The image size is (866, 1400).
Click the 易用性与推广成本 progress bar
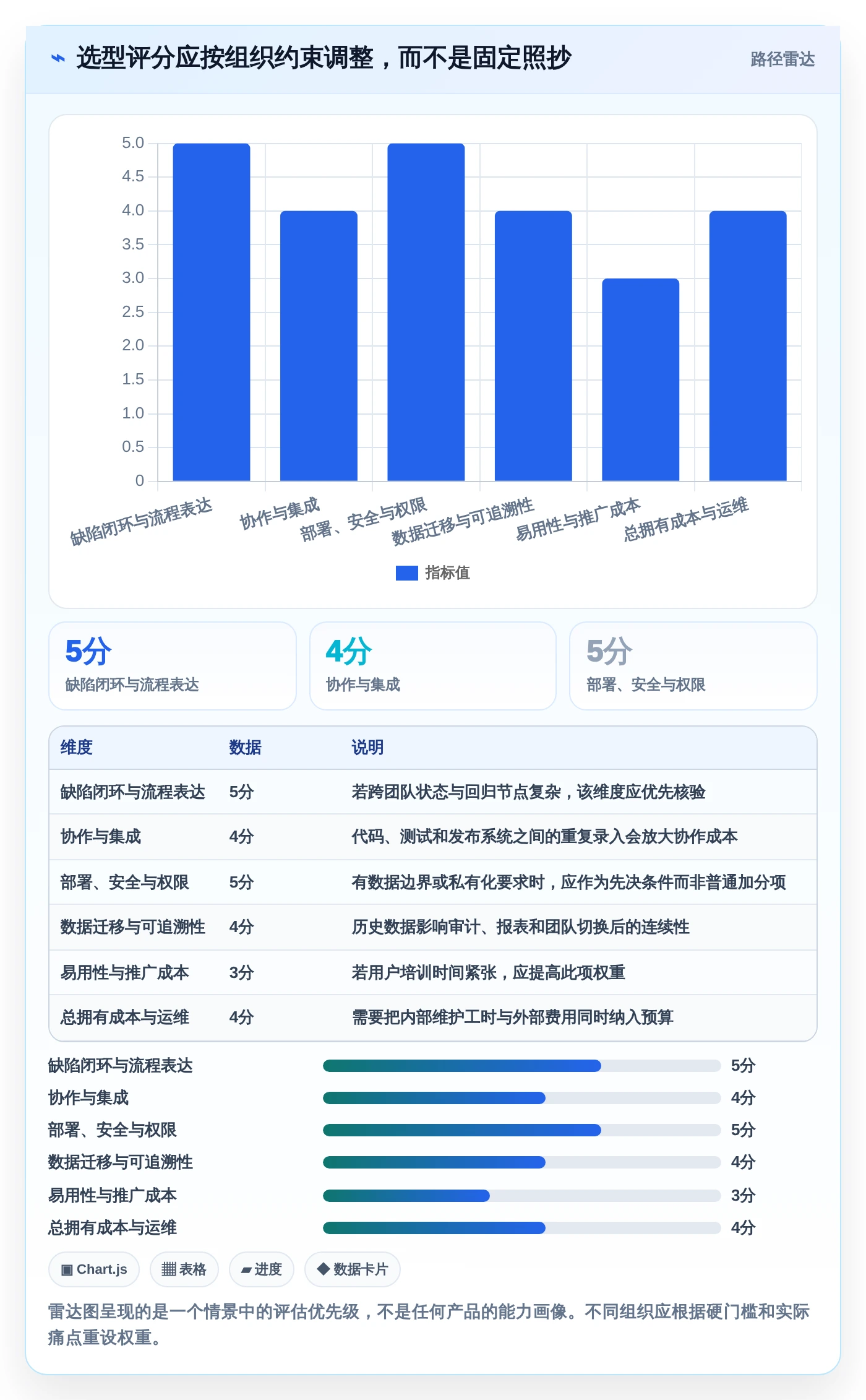[522, 1196]
